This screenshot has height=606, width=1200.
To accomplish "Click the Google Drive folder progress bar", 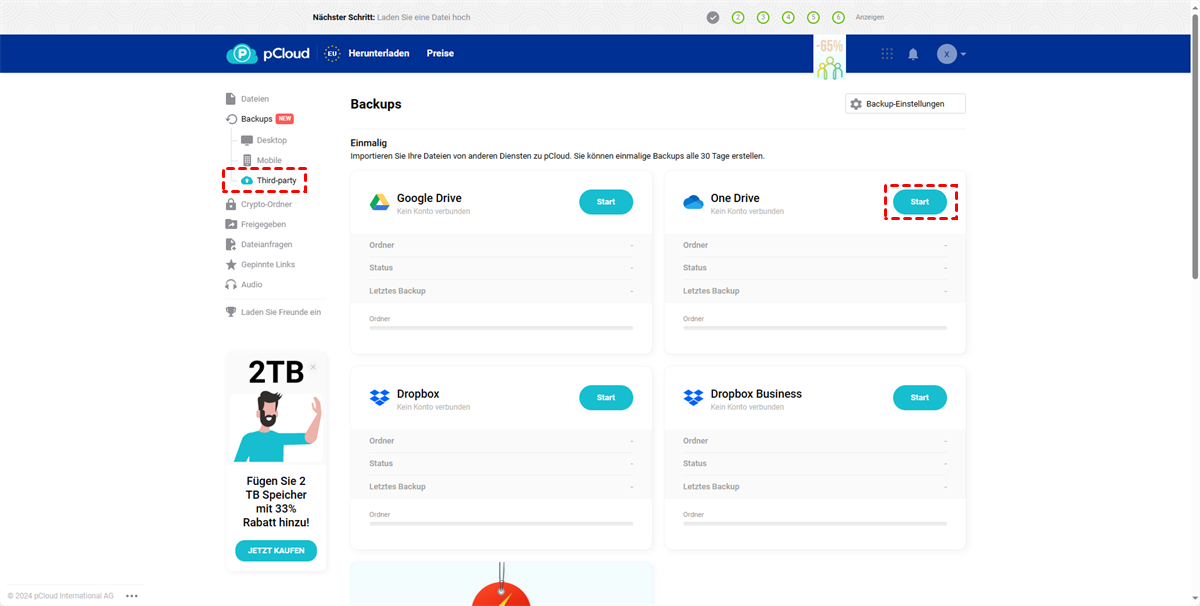I will (x=501, y=327).
